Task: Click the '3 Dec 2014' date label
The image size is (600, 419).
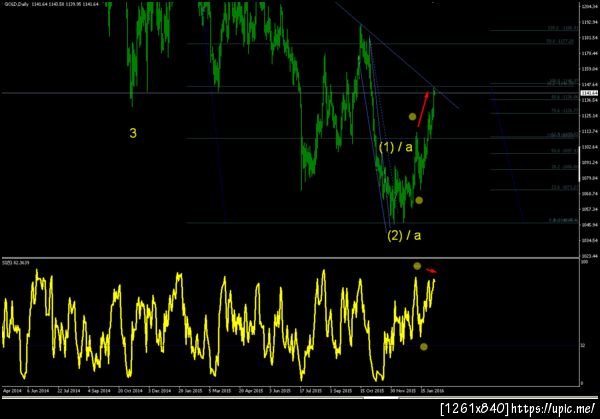Action: (160, 391)
